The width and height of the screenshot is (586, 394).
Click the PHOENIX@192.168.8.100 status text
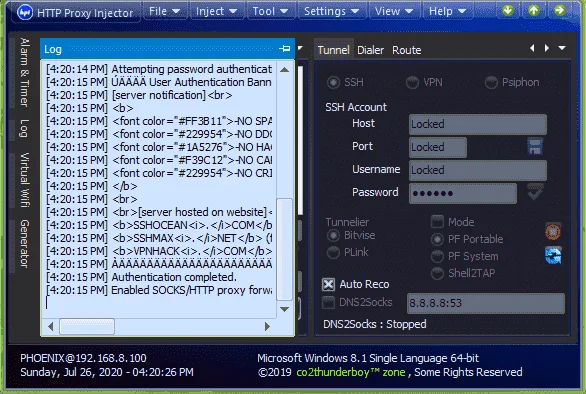[83, 358]
